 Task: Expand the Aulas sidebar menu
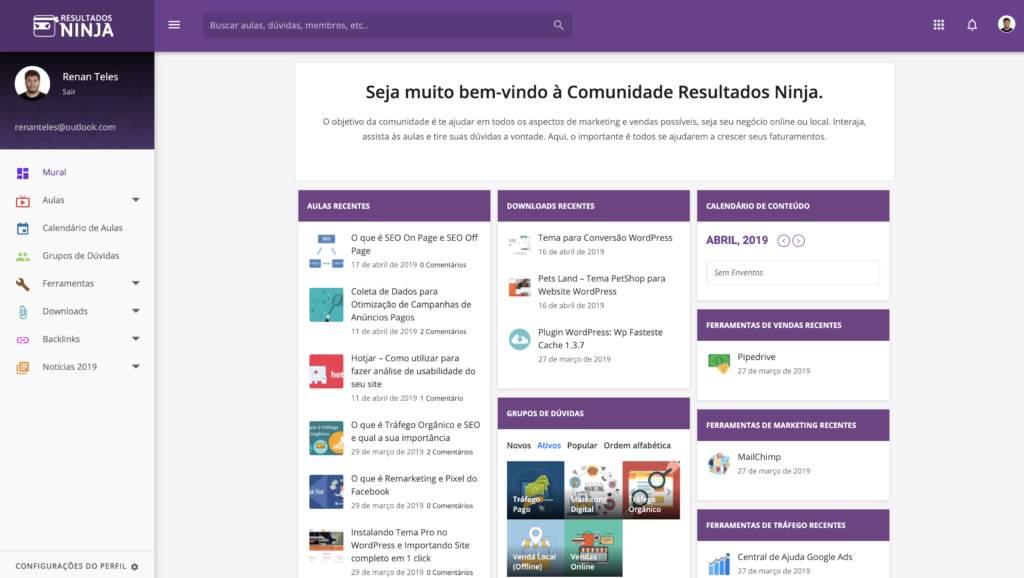[x=139, y=199]
